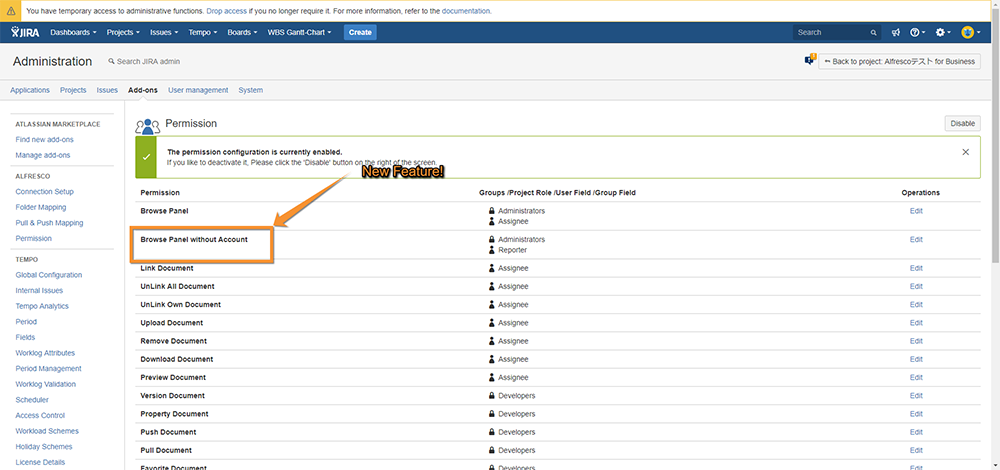Open Tempo Analytics

42,306
